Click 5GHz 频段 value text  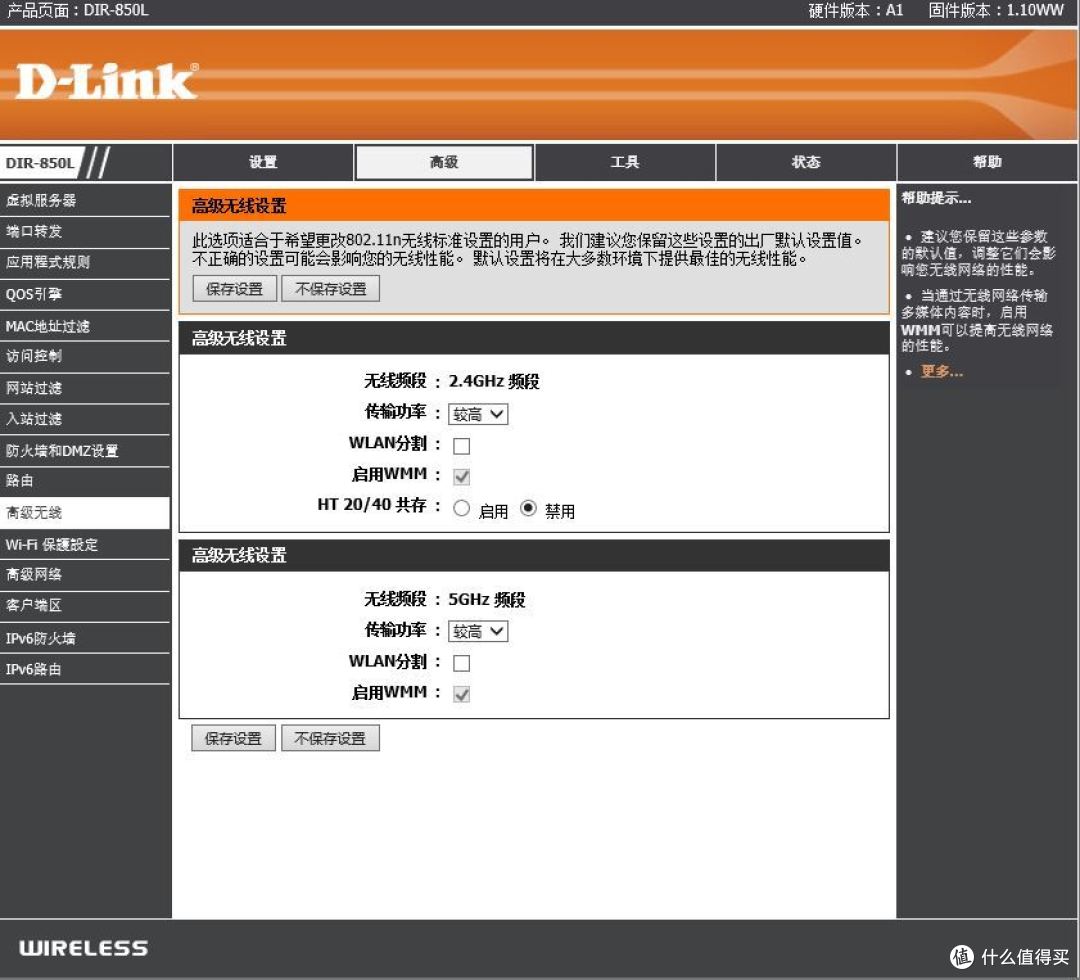coord(487,599)
